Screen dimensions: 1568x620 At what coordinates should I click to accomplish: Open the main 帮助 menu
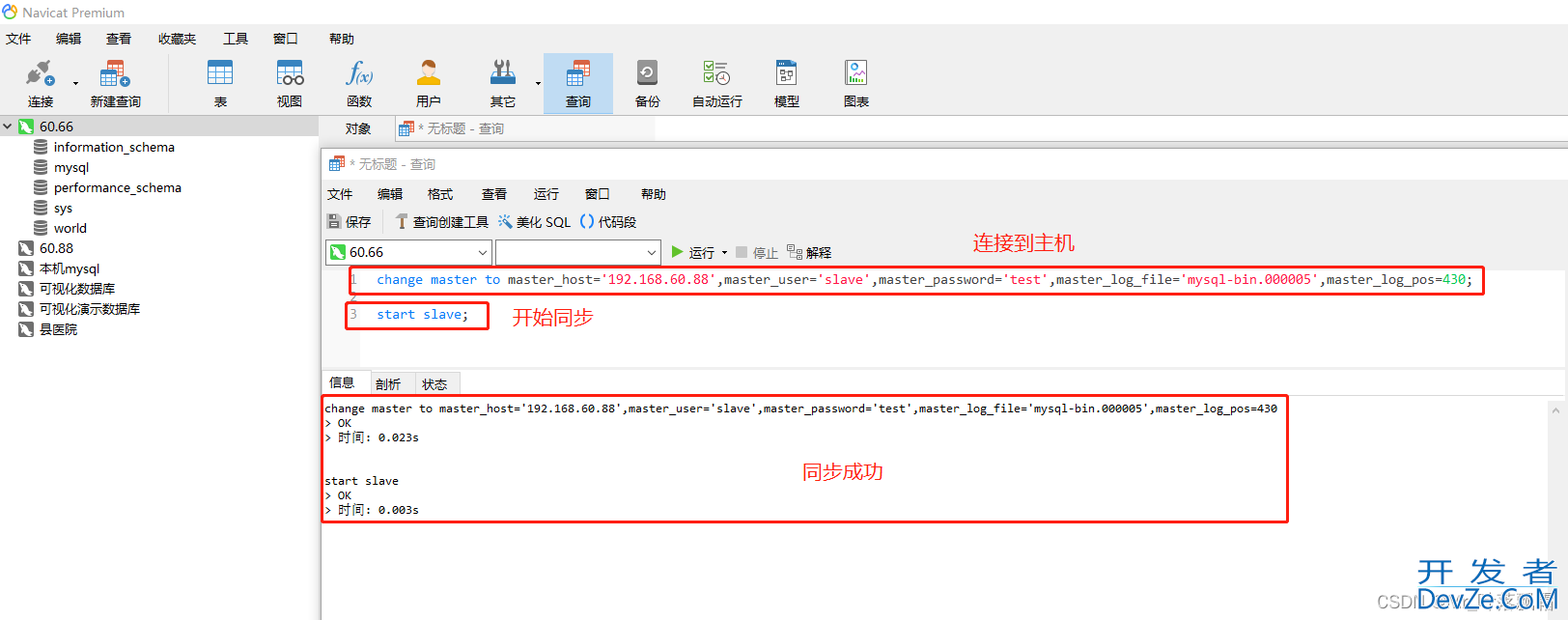(342, 39)
